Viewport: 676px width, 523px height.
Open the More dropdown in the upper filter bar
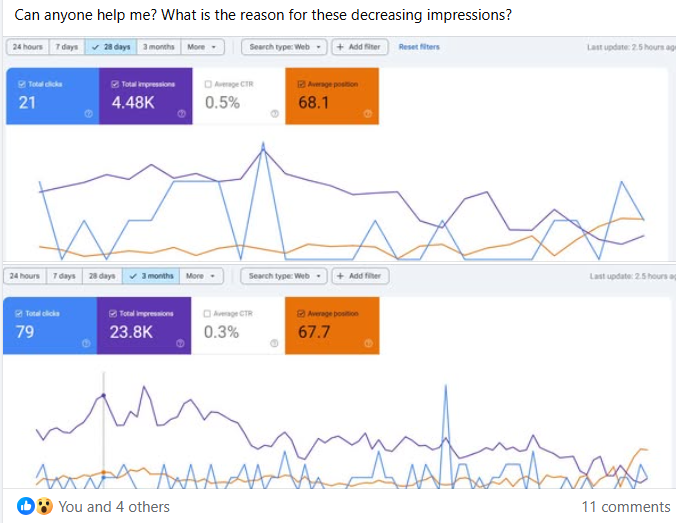pos(200,47)
